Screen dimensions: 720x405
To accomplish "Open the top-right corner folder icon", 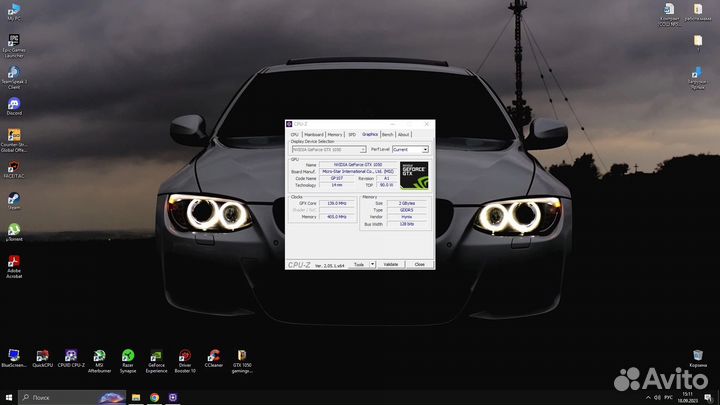I will pyautogui.click(x=698, y=12).
